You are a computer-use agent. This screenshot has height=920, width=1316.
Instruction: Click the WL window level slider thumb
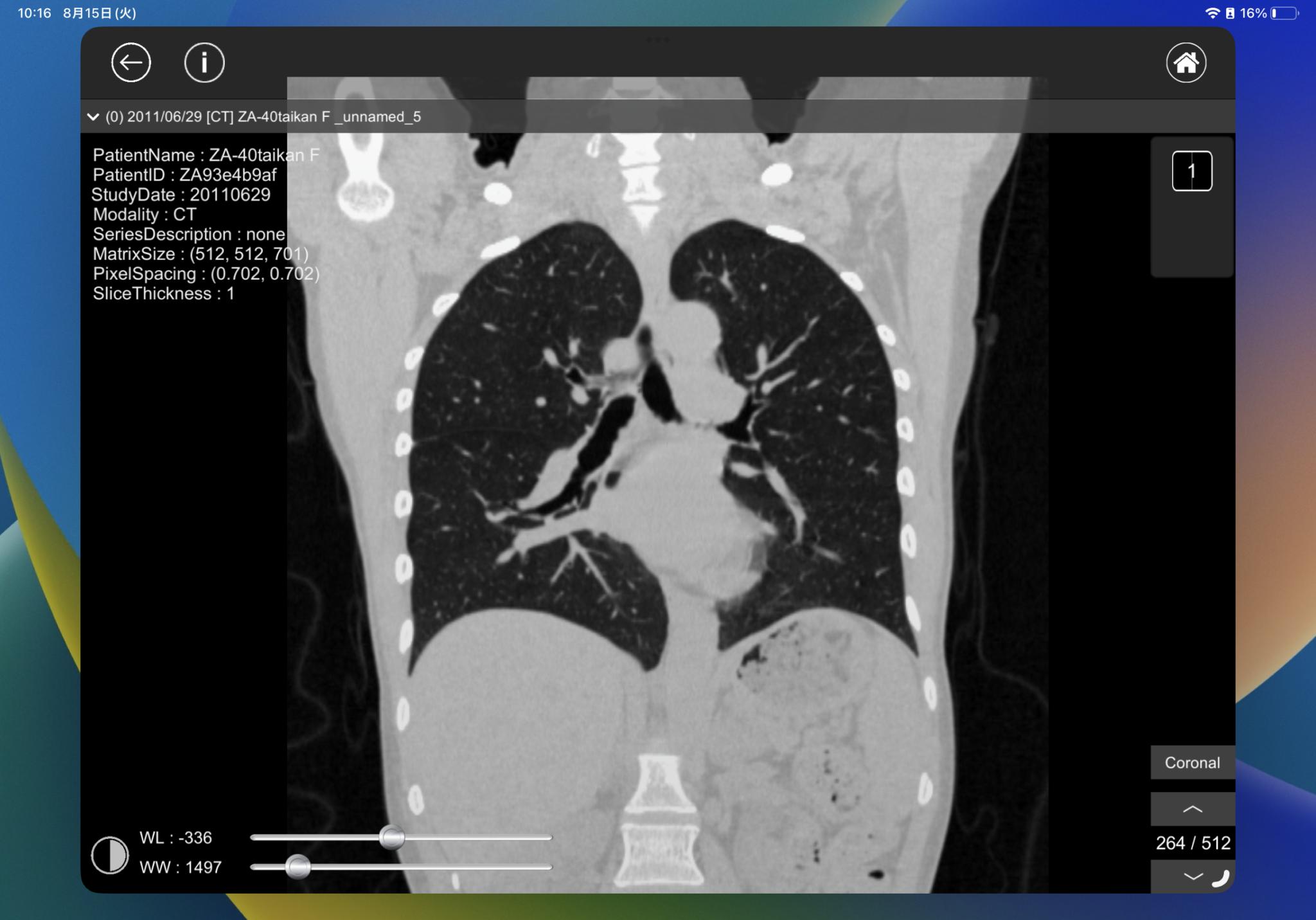point(392,837)
